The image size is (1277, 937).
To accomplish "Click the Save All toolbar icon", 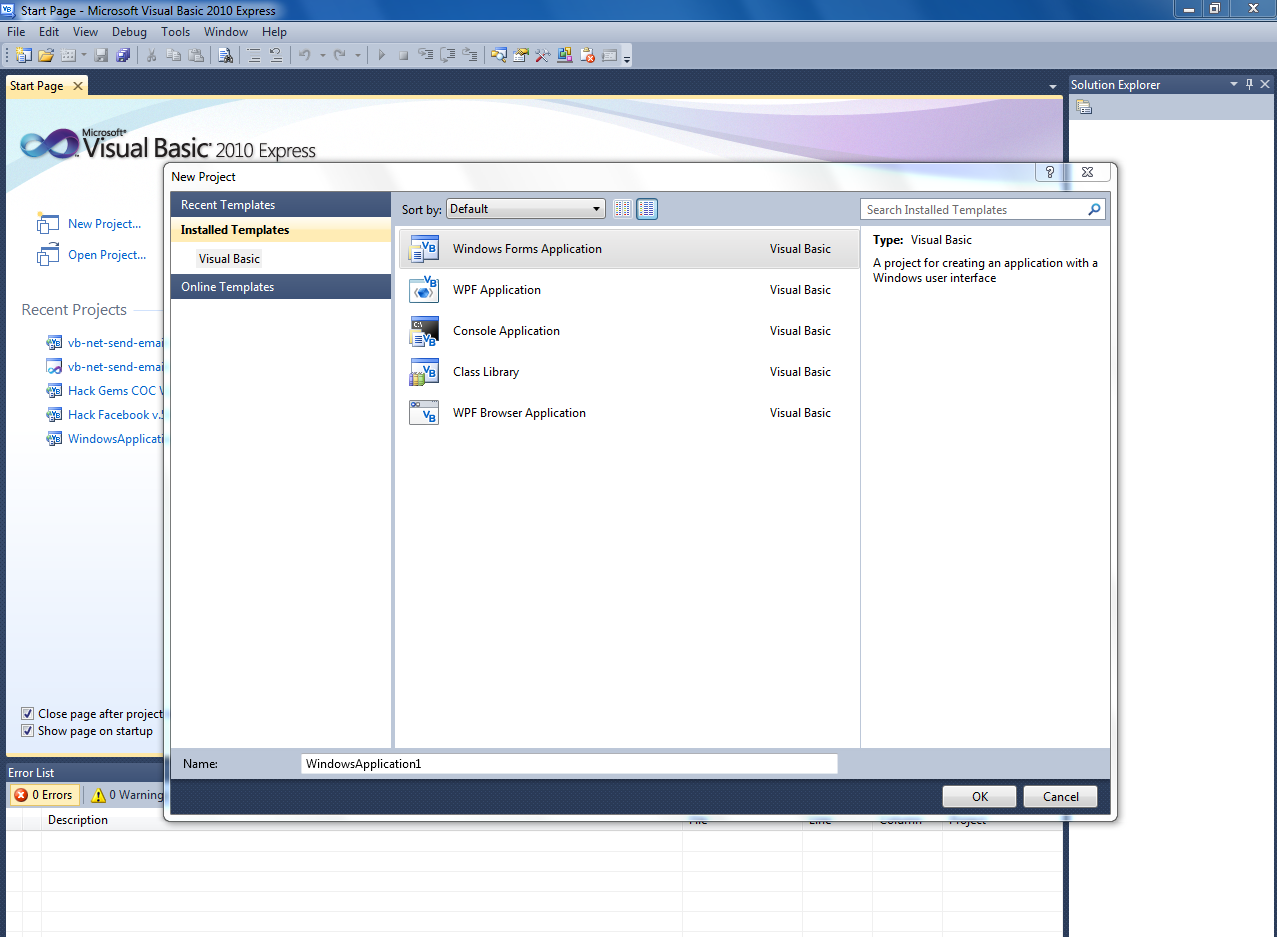I will tap(123, 55).
